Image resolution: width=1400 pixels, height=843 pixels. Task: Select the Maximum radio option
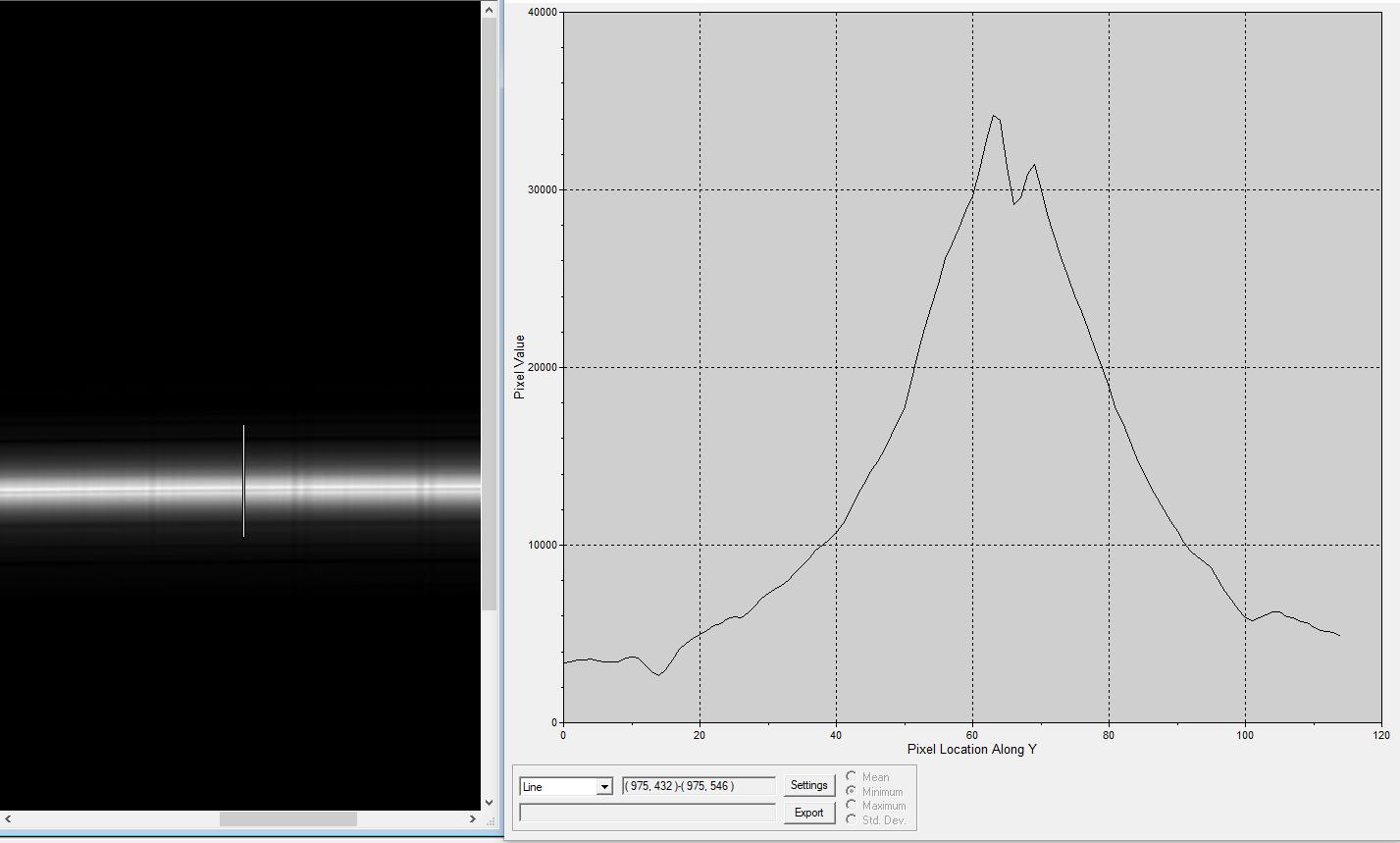click(x=852, y=805)
